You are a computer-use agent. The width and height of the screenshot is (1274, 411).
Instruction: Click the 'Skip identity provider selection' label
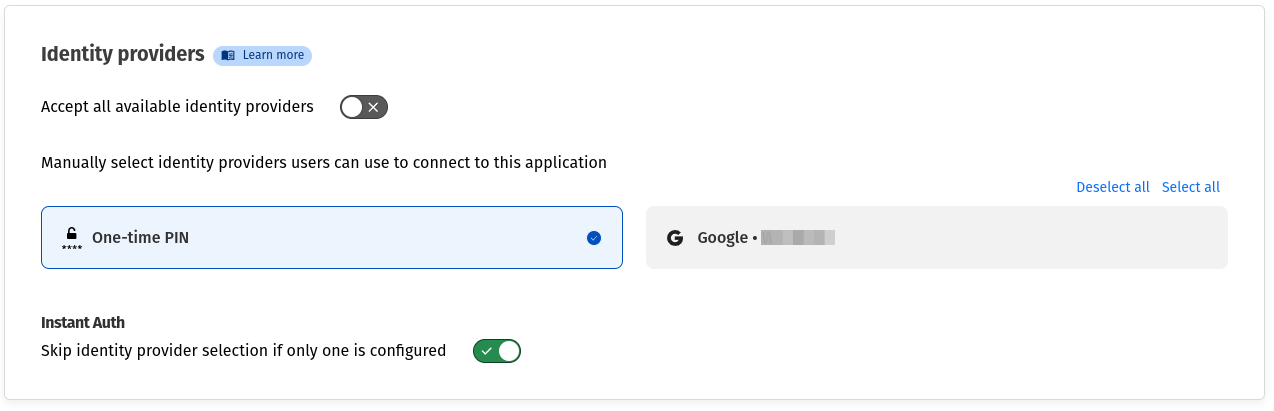tap(243, 350)
